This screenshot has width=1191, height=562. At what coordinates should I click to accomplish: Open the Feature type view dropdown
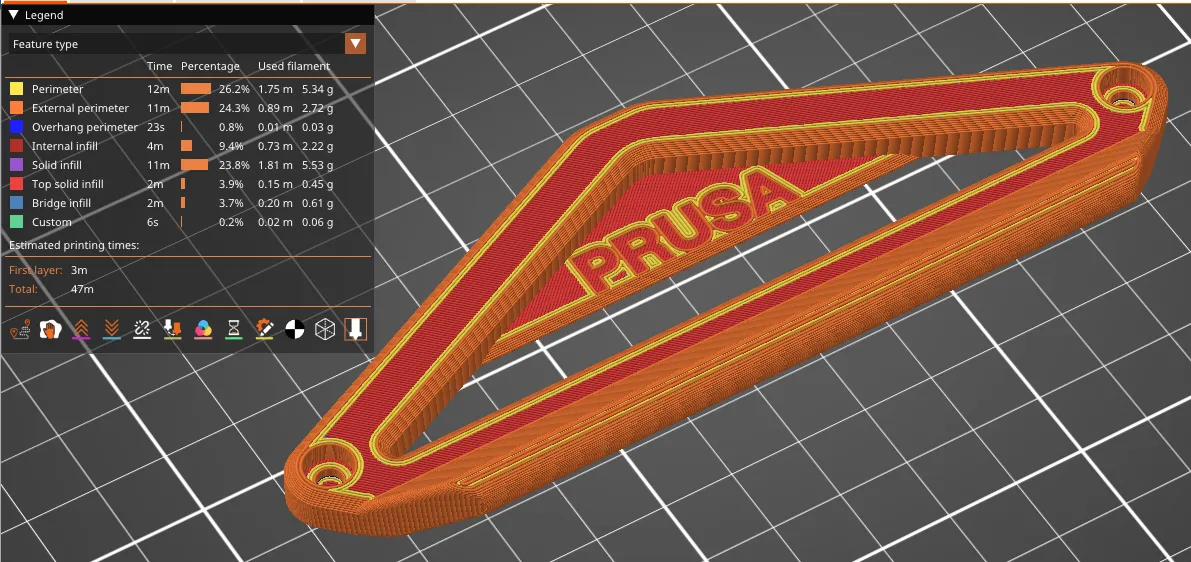pyautogui.click(x=188, y=44)
